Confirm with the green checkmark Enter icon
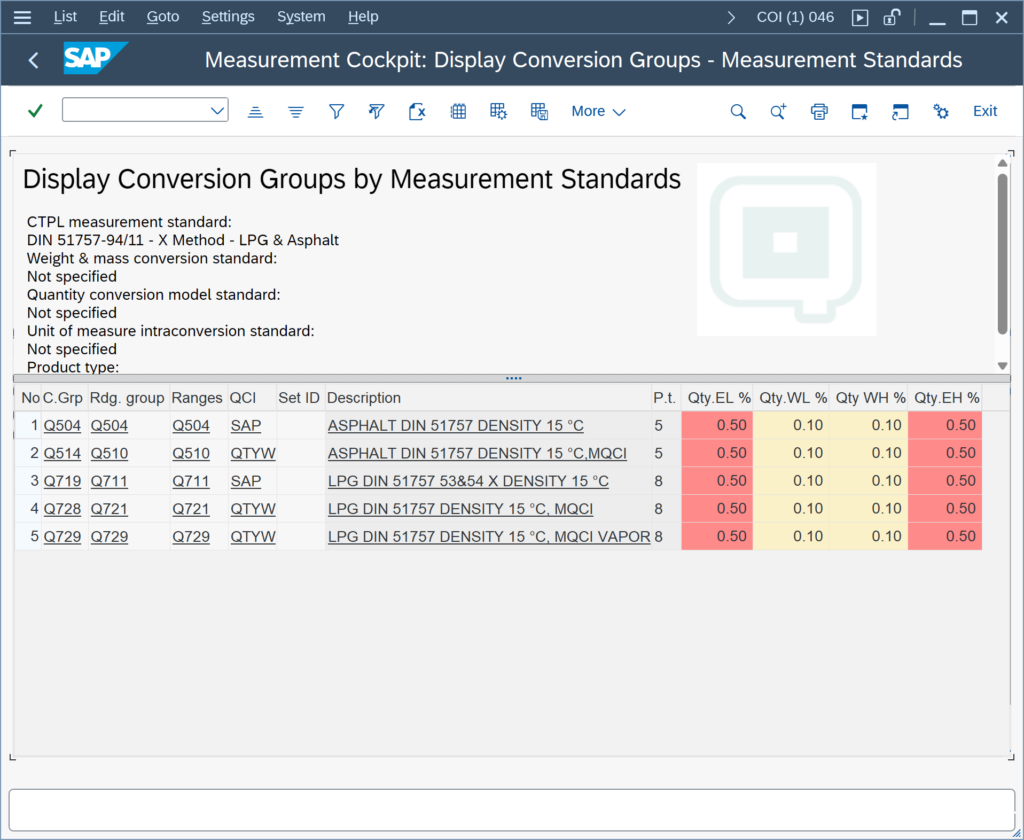This screenshot has height=840, width=1024. pos(35,111)
